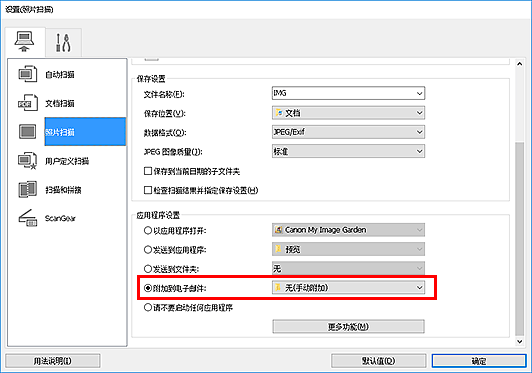
Task: Select highlighted 照片扫描 entry
Action: 85,132
